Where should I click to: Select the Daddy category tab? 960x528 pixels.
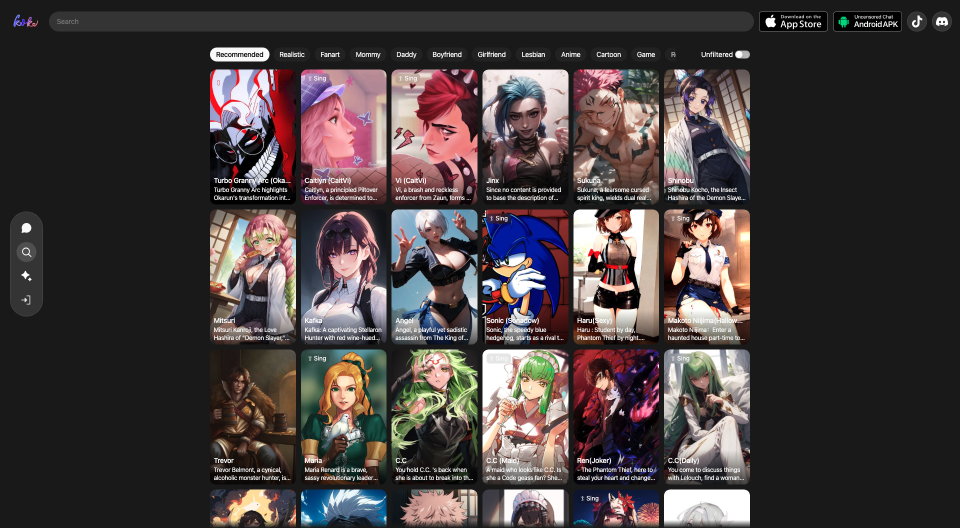click(407, 55)
